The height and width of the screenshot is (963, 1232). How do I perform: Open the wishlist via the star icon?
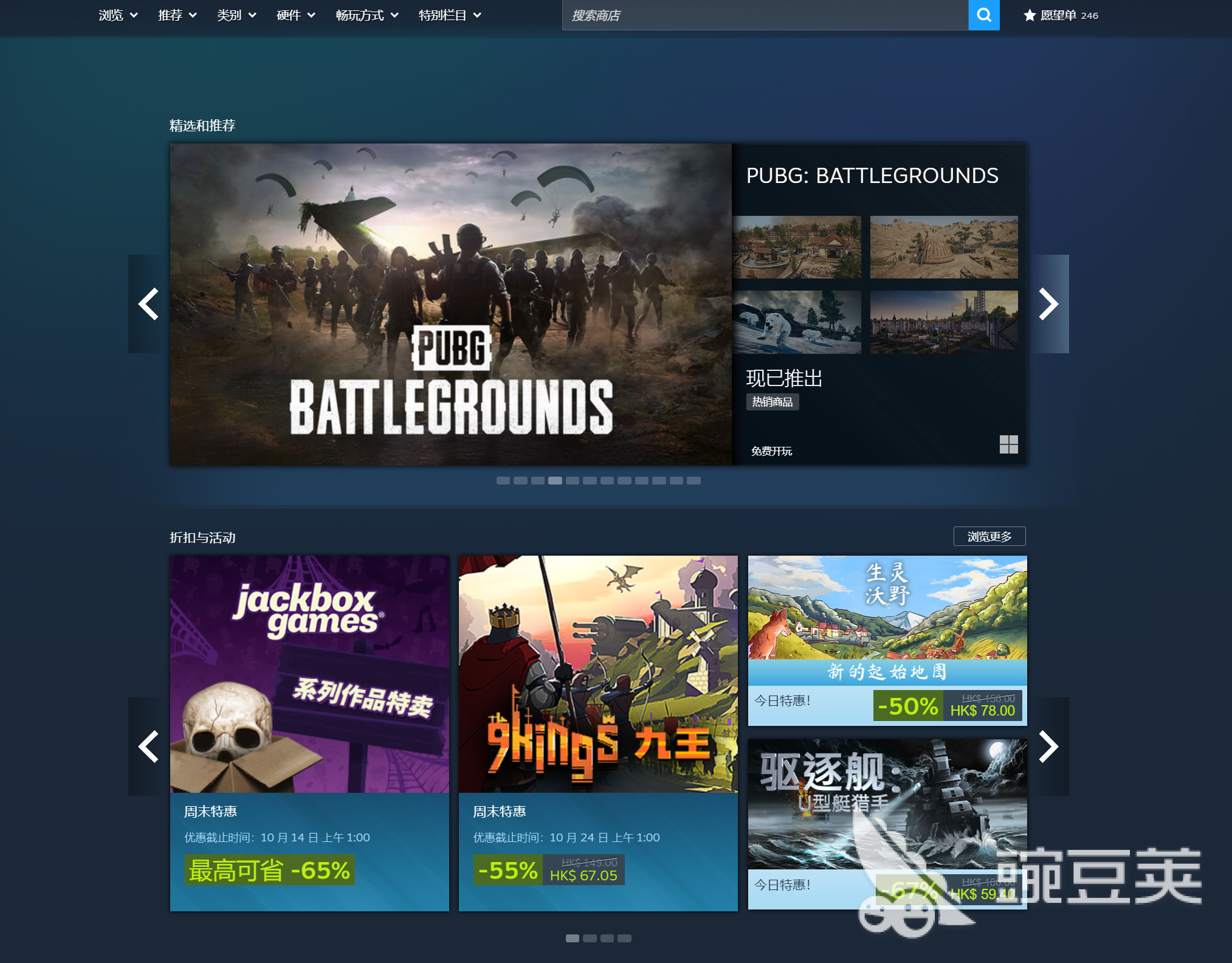(x=1029, y=15)
